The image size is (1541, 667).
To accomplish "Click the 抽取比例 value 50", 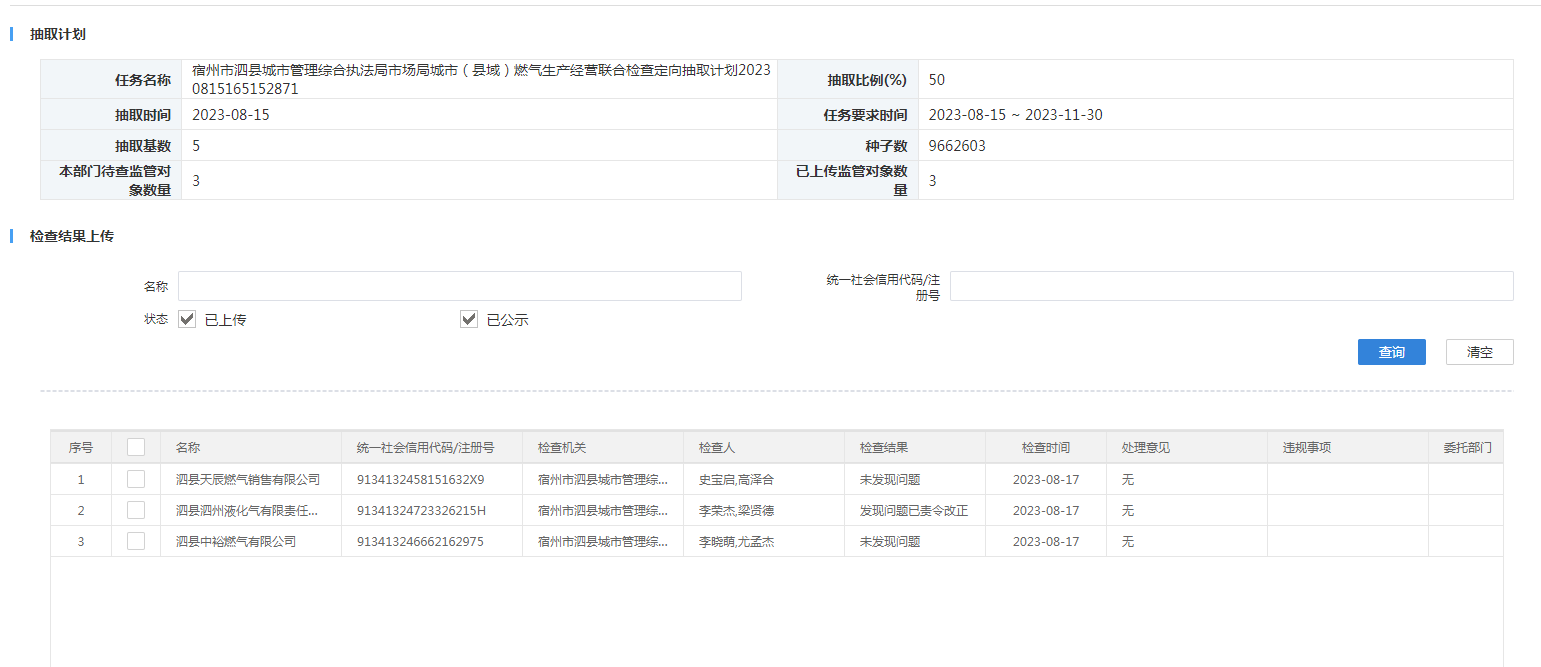I will [x=937, y=80].
